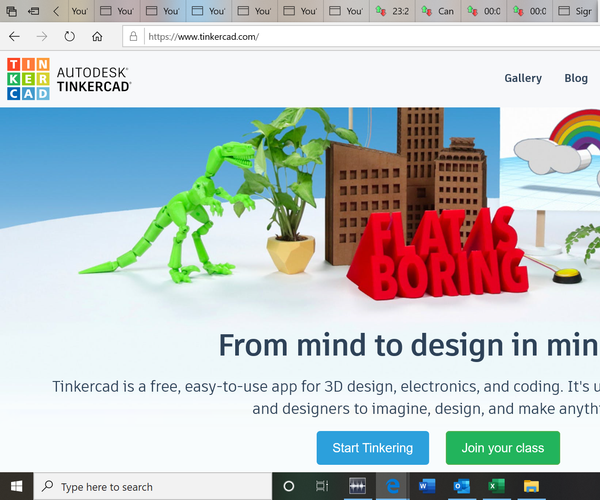Click the Autodesk Tinkercad wordmark
This screenshot has width=600, height=500.
[94, 79]
